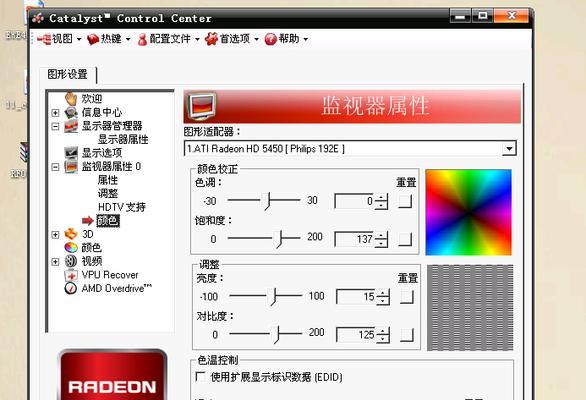Open the 图形适配器 dropdown list
The width and height of the screenshot is (586, 400).
[x=509, y=149]
